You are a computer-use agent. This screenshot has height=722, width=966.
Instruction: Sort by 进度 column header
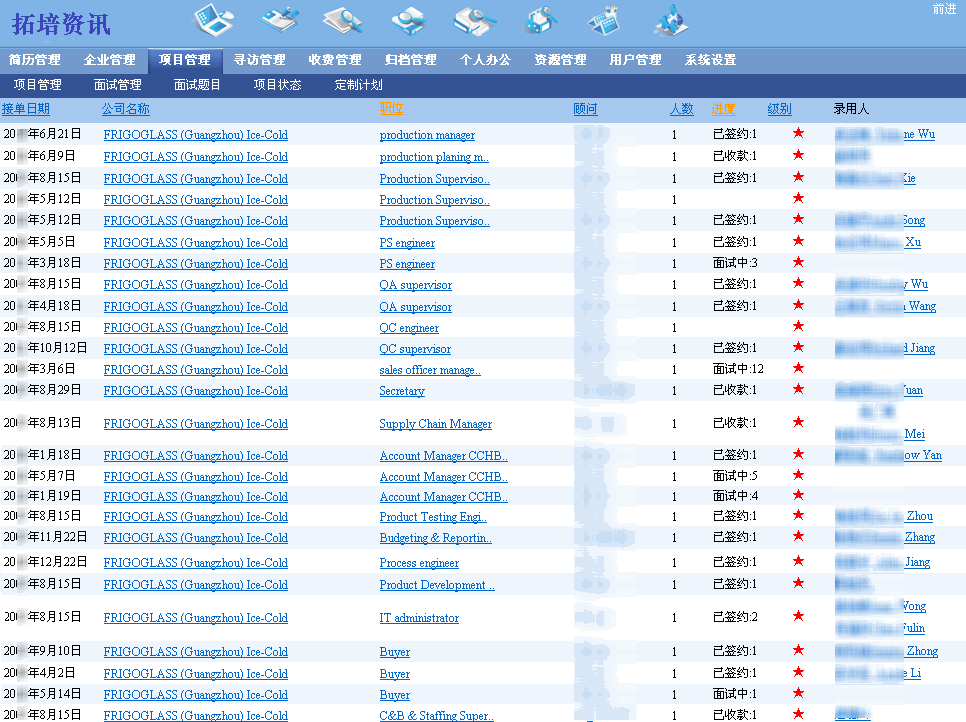tap(723, 109)
